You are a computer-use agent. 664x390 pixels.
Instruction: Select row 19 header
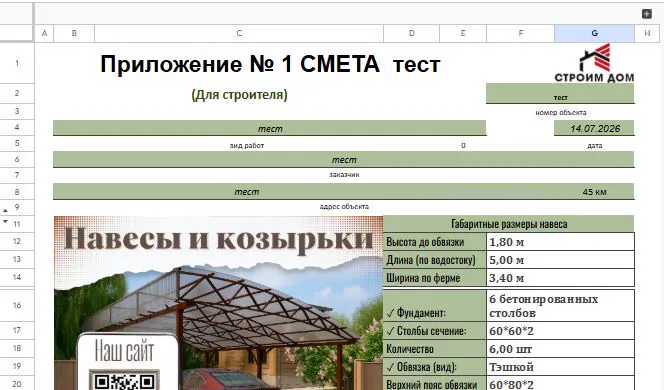pos(17,366)
